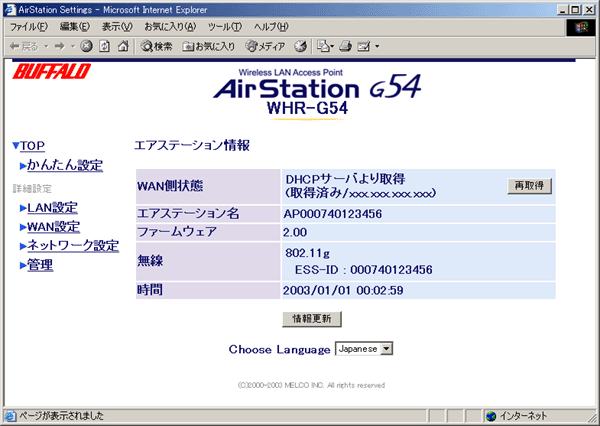Click the ファームウェア row label
600x426 pixels.
point(177,232)
